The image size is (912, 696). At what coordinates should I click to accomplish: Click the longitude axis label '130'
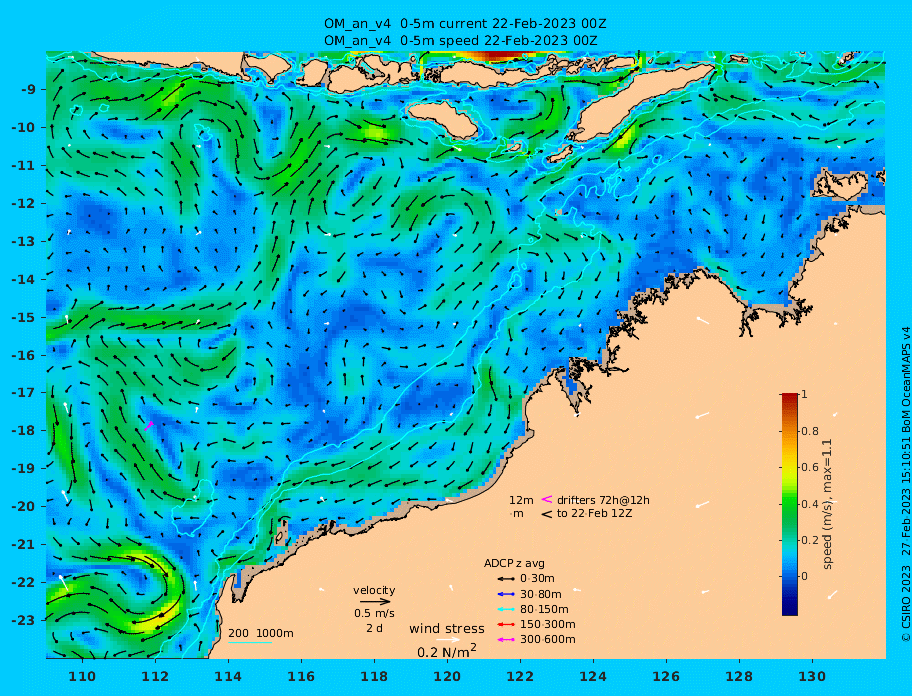coord(812,676)
